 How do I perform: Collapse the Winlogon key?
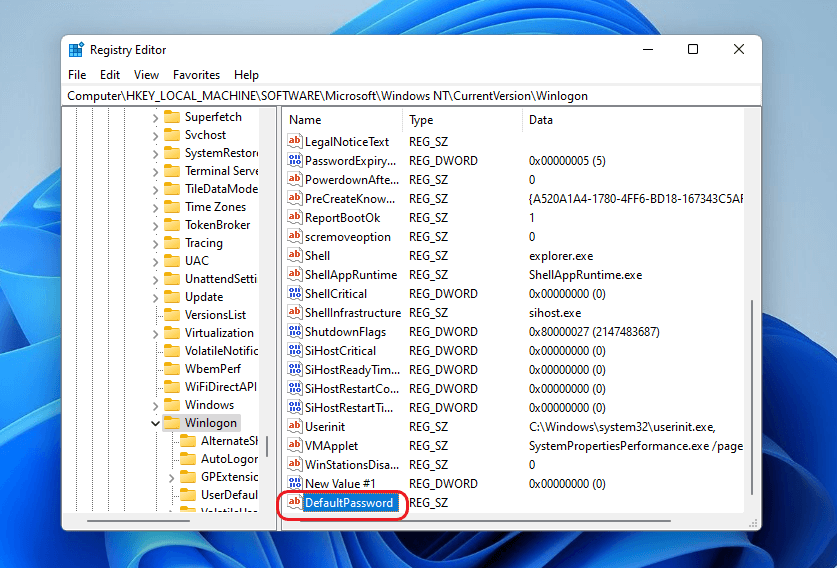155,423
